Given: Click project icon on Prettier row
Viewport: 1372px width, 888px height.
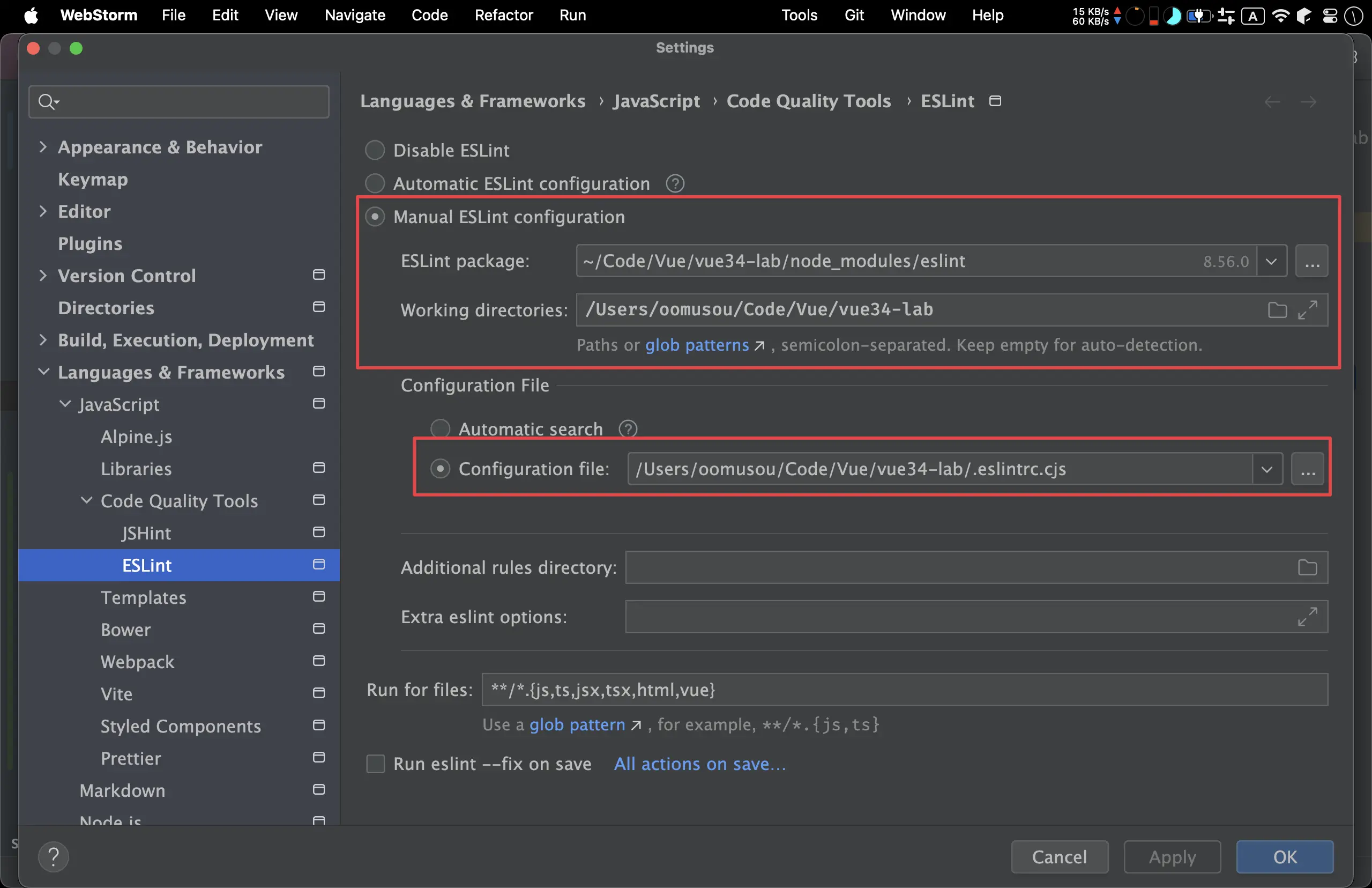Looking at the screenshot, I should 319,758.
